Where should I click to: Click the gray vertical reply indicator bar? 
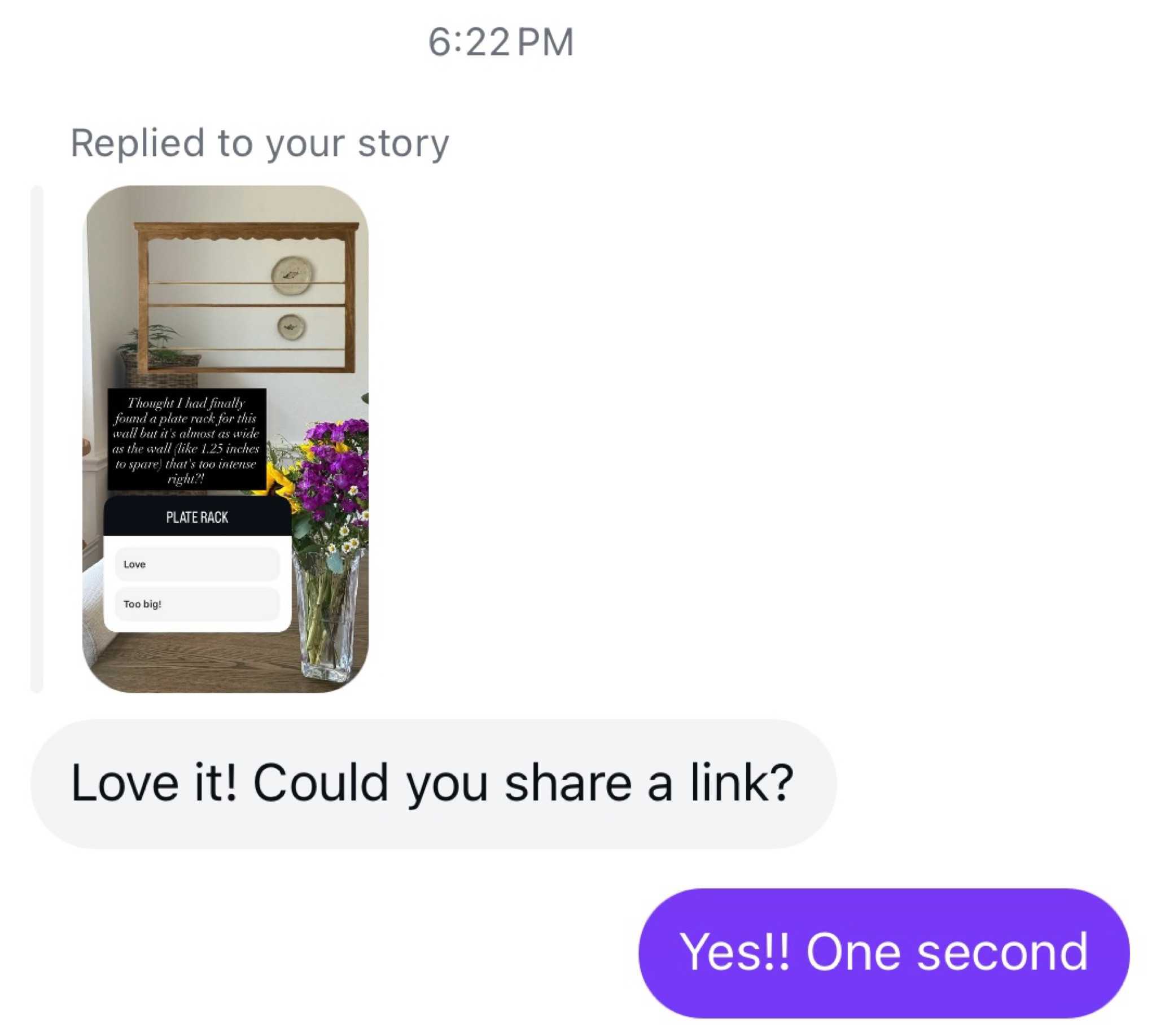click(x=37, y=438)
